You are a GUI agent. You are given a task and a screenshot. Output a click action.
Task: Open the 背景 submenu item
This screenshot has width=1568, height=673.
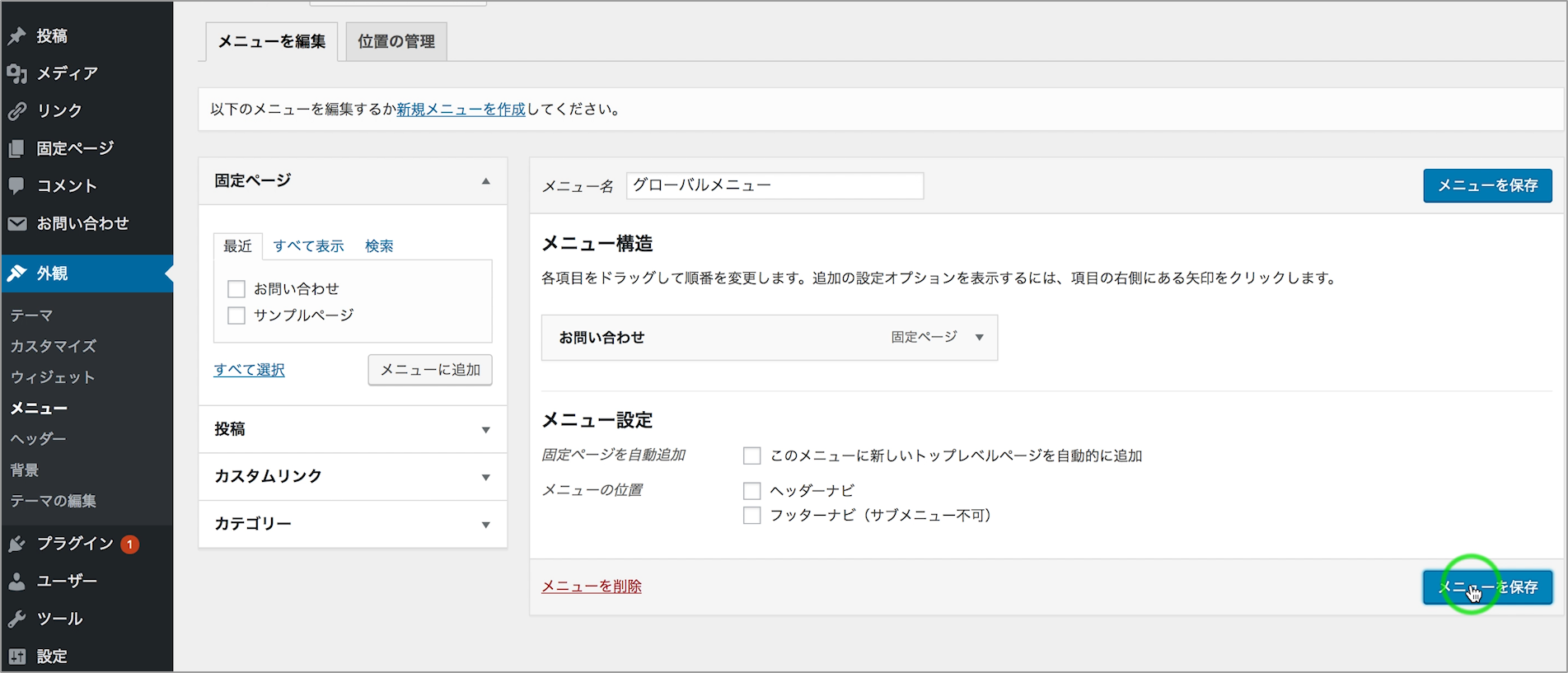coord(25,470)
